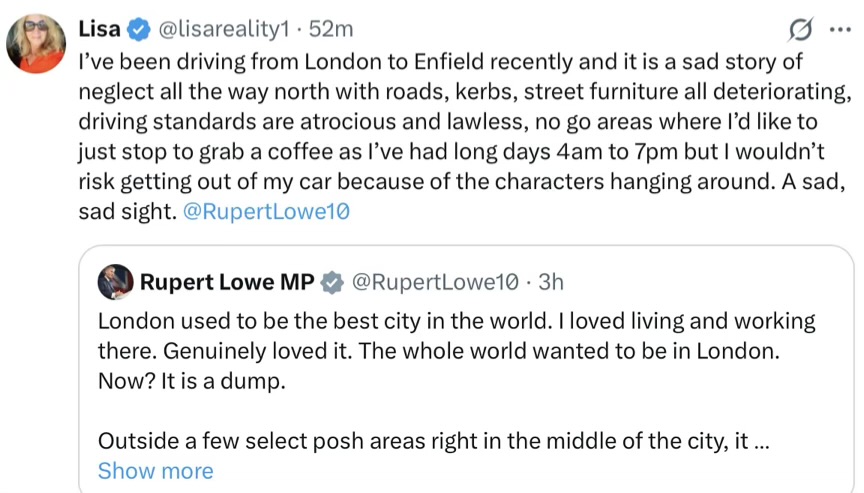Click Lisa's blue verified badge
Image resolution: width=864 pixels, height=493 pixels.
(141, 29)
